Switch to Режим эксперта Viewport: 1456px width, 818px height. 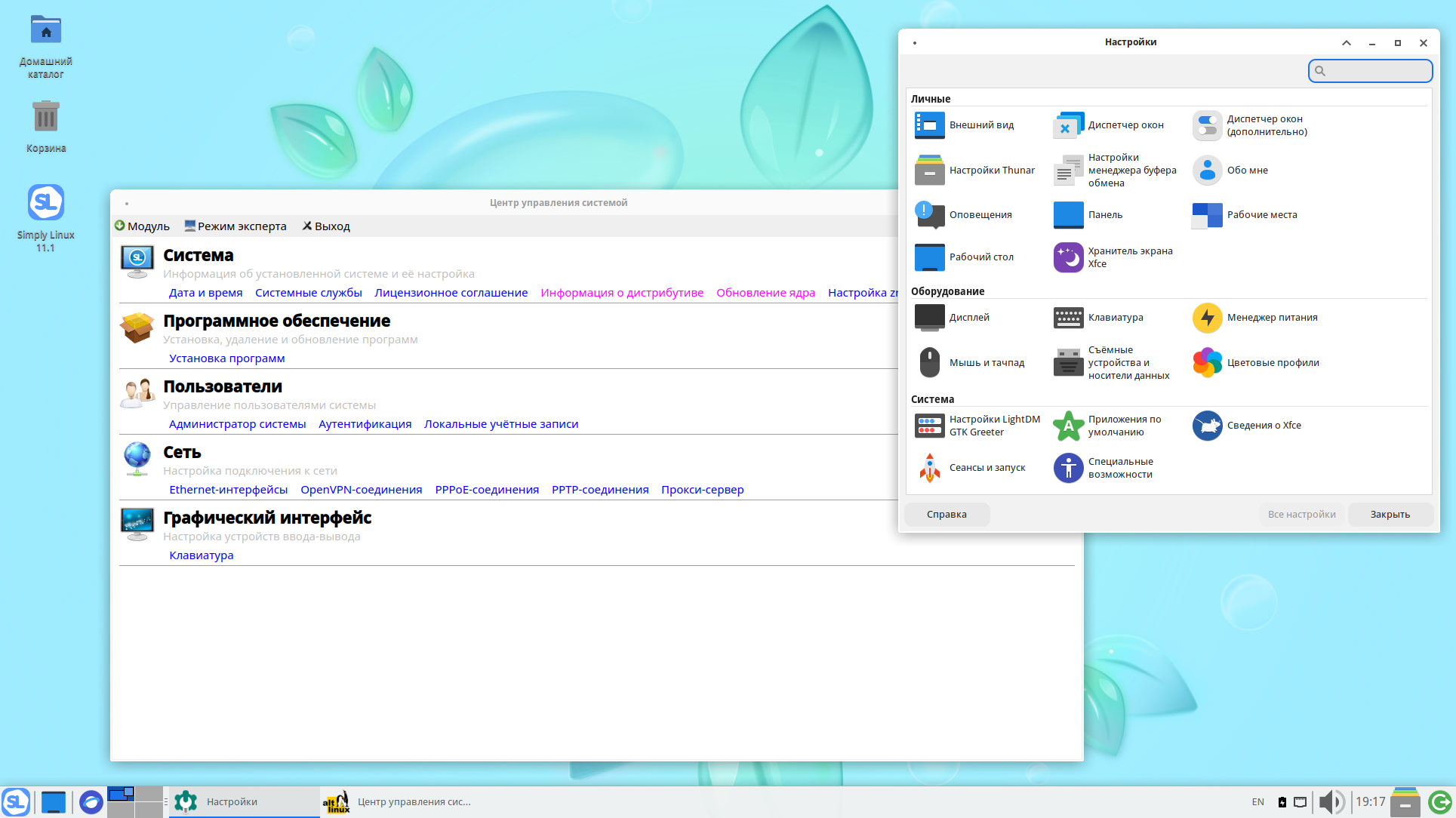(235, 226)
